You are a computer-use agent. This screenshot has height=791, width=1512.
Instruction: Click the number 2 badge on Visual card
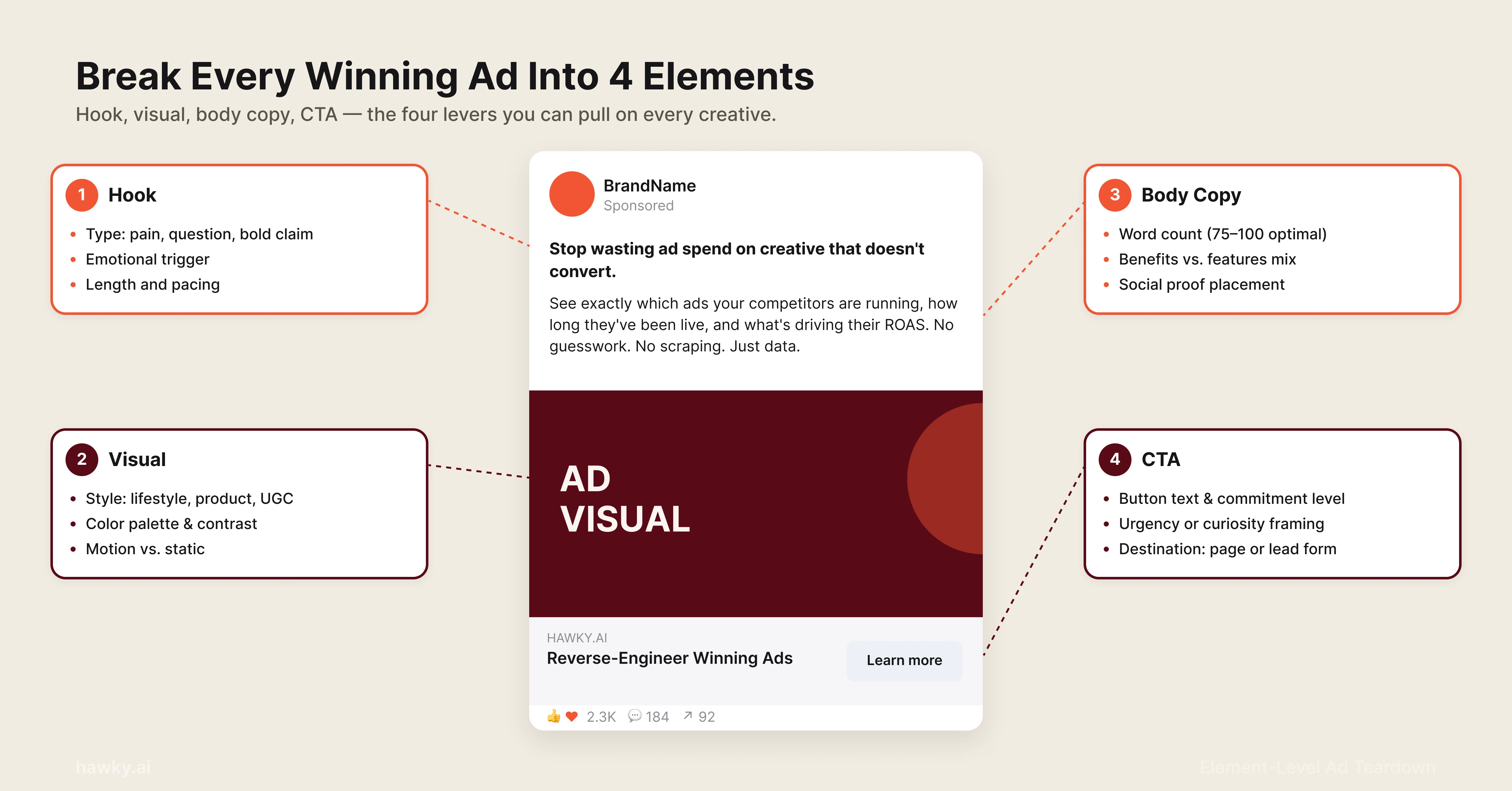[x=82, y=460]
